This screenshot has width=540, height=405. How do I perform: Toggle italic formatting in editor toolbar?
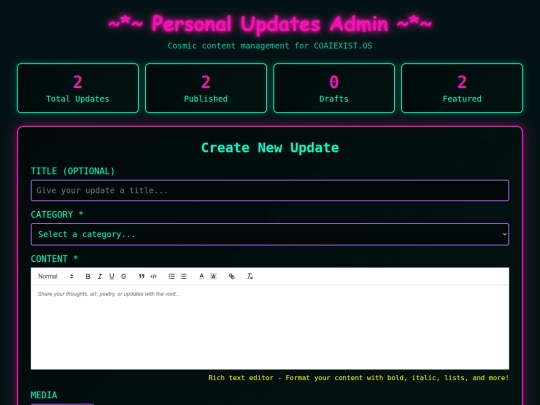(100, 276)
